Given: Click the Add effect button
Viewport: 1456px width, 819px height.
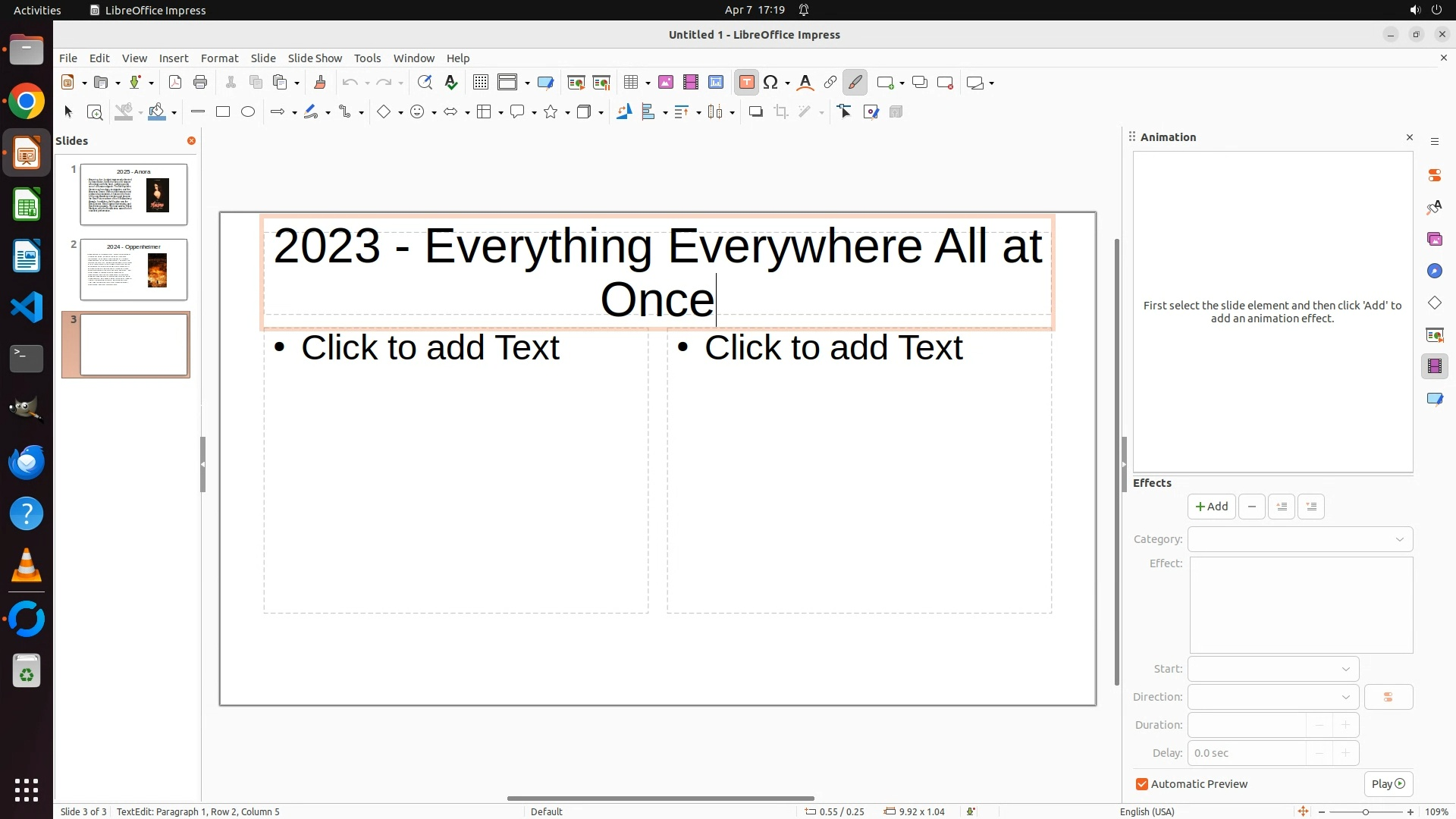Looking at the screenshot, I should pyautogui.click(x=1211, y=507).
